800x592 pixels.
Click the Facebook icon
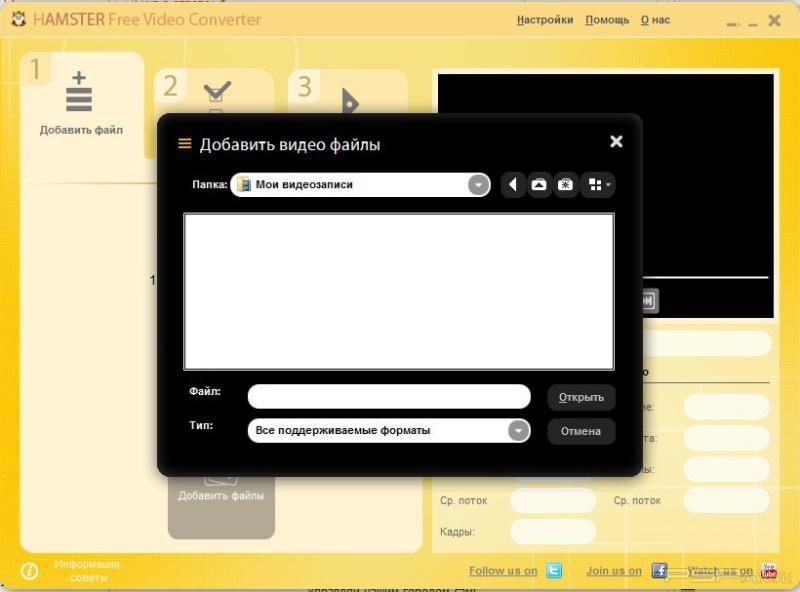pyautogui.click(x=659, y=571)
